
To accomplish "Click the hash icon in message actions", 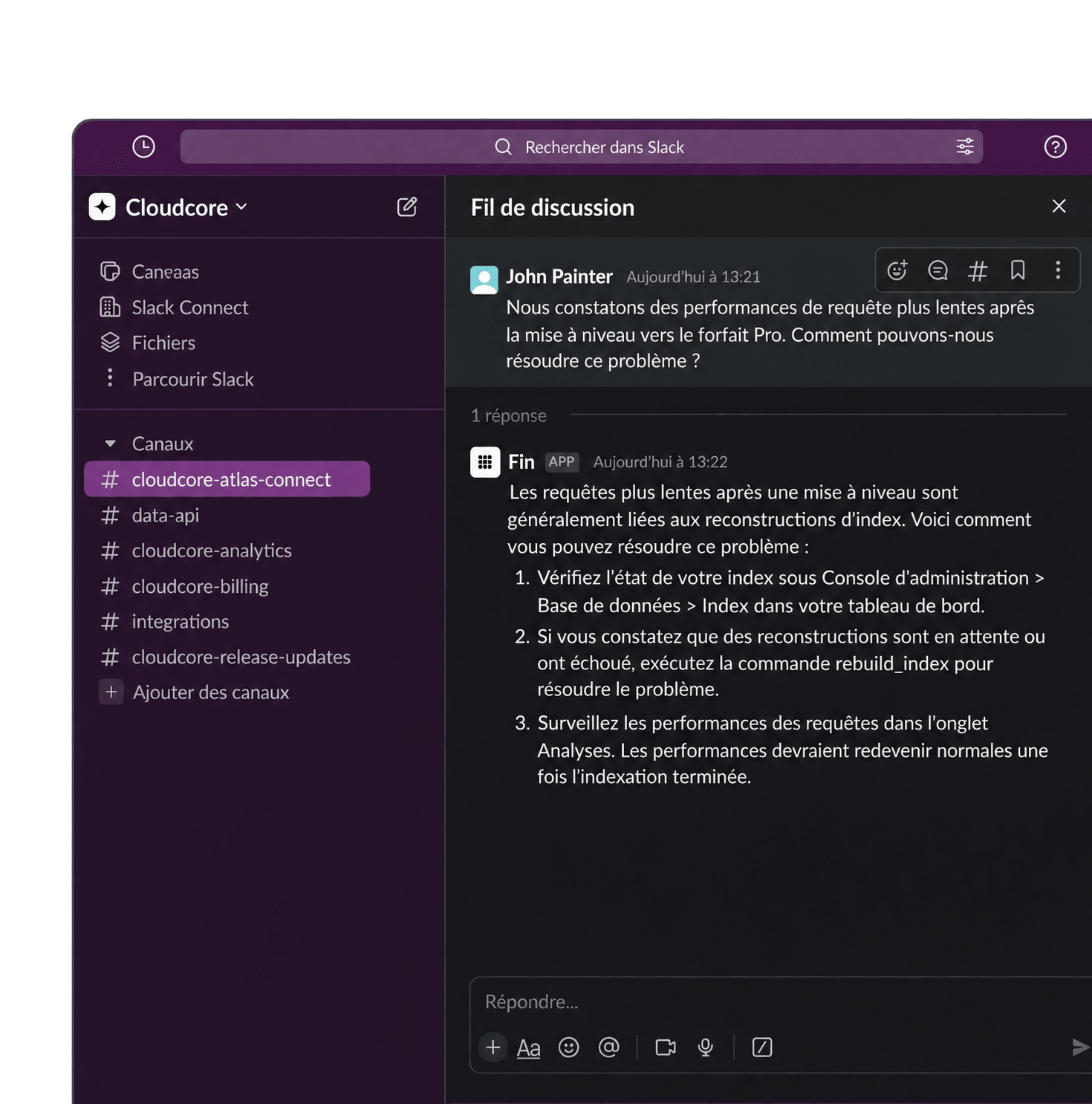I will coord(978,270).
